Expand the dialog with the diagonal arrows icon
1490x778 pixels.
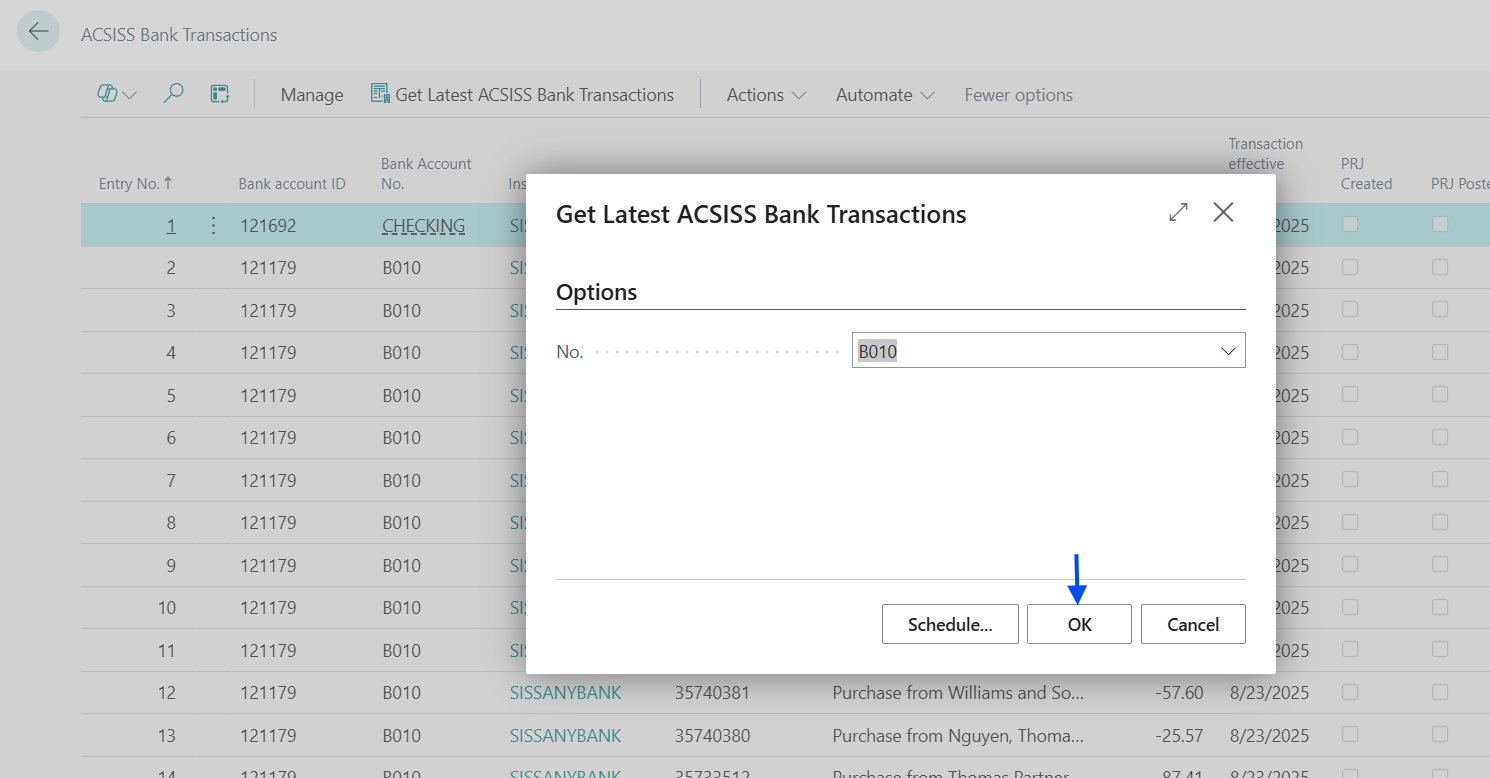(x=1178, y=212)
